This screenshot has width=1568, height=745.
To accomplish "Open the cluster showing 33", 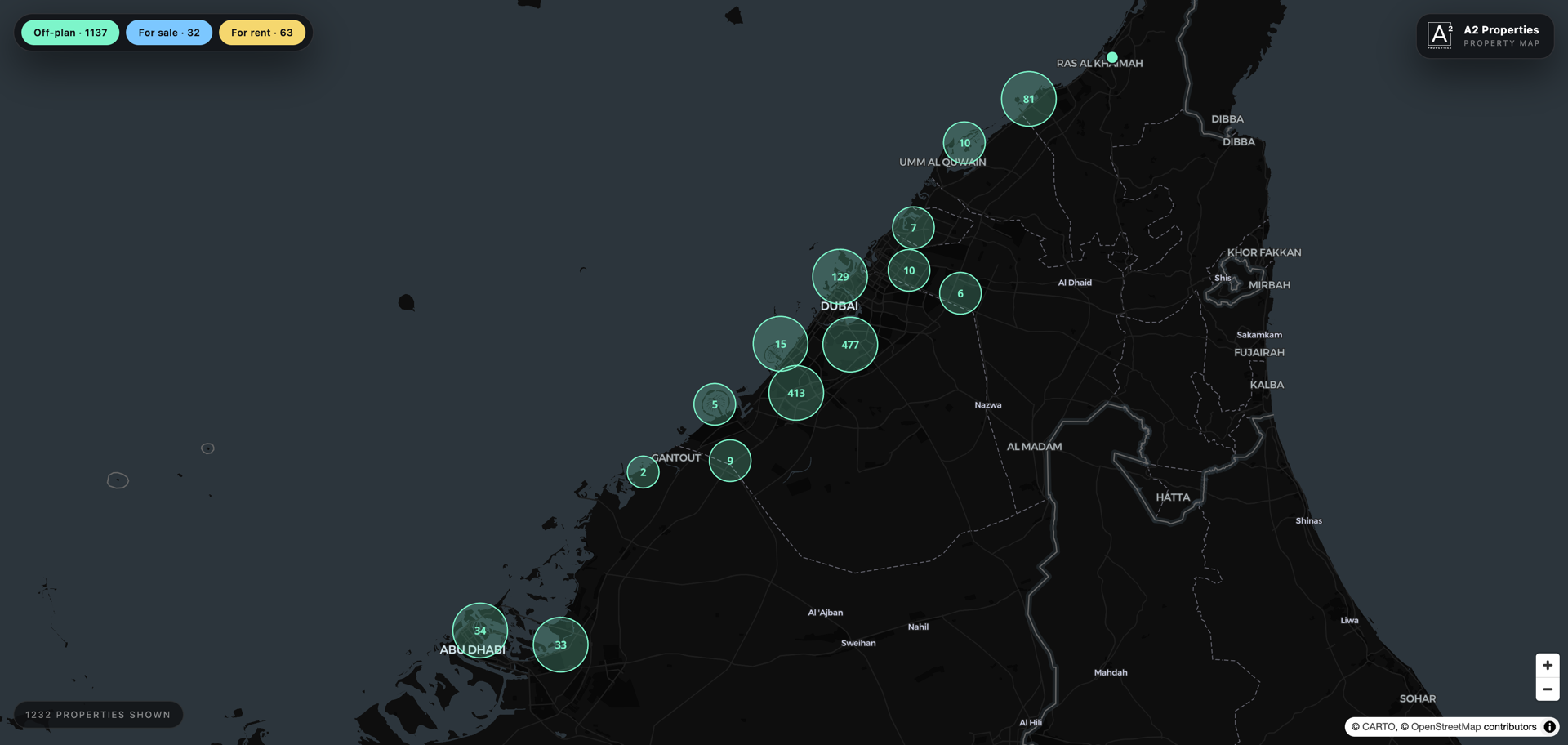I will click(561, 645).
